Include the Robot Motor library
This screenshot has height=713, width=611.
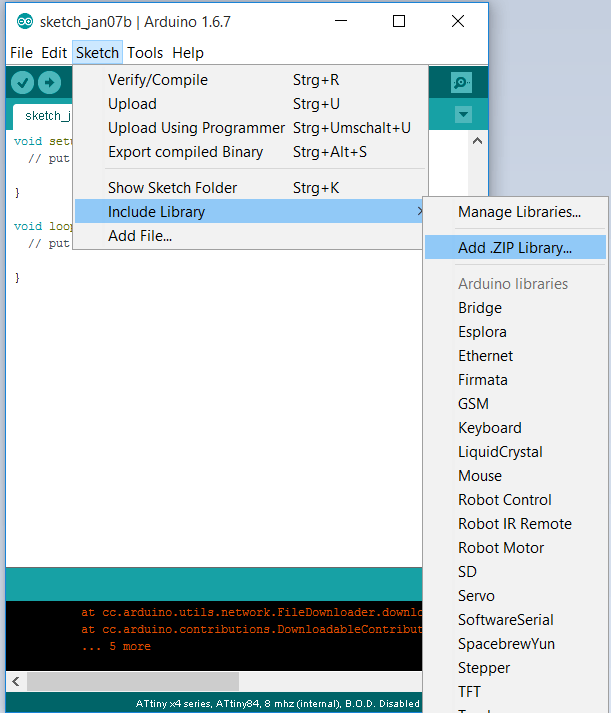(x=515, y=548)
